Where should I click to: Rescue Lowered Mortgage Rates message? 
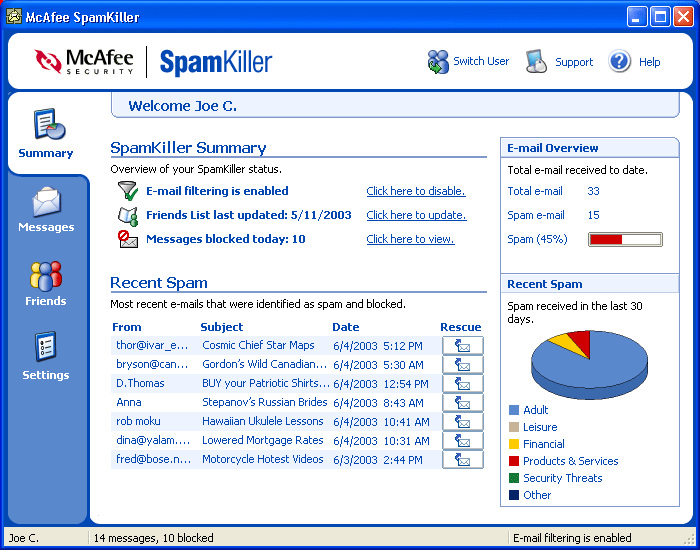pos(462,441)
